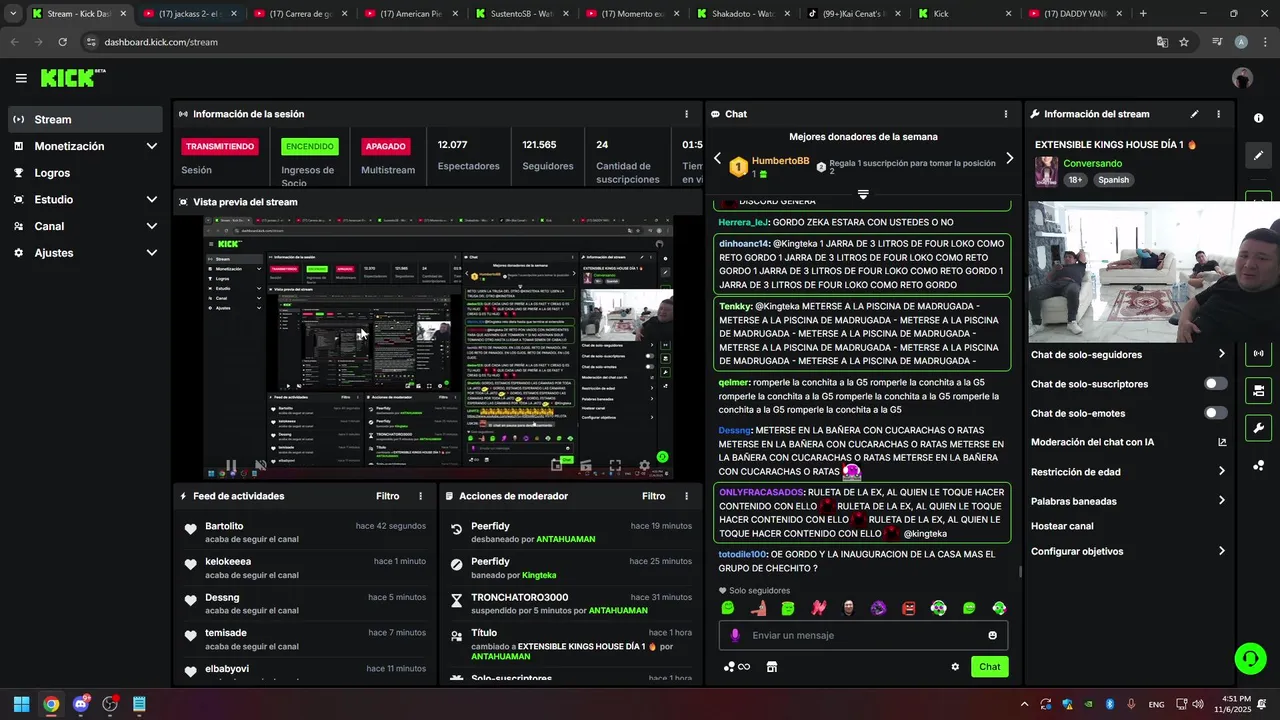Unmute the stream preview audio
The width and height of the screenshot is (1280, 720).
(x=260, y=465)
